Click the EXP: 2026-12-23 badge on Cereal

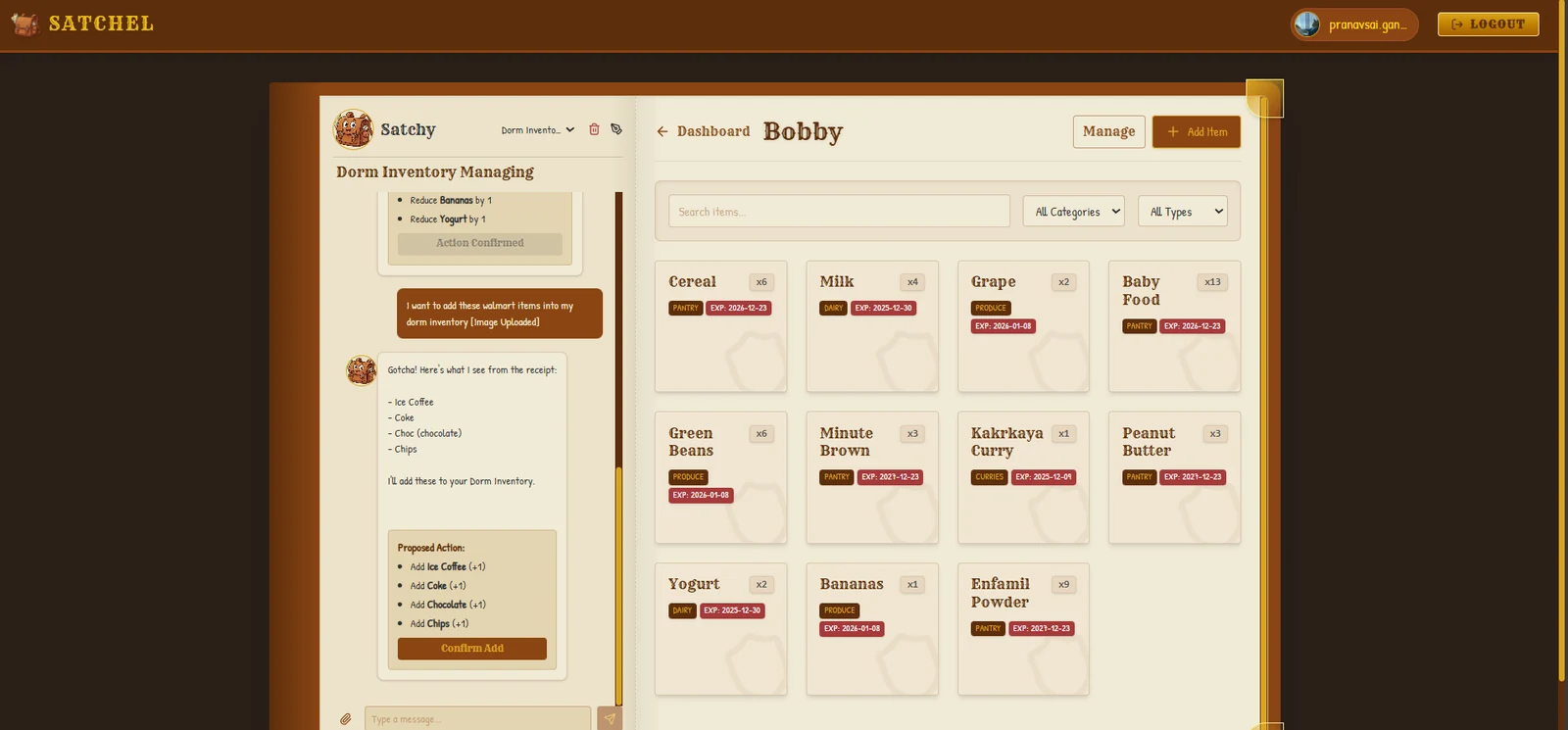[x=739, y=308]
